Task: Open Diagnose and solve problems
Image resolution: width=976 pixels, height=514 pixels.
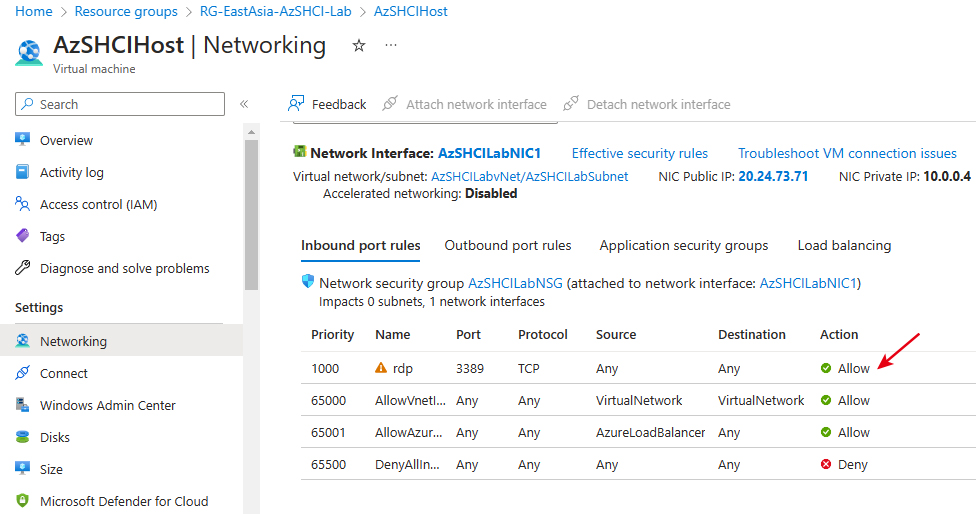Action: coord(124,269)
